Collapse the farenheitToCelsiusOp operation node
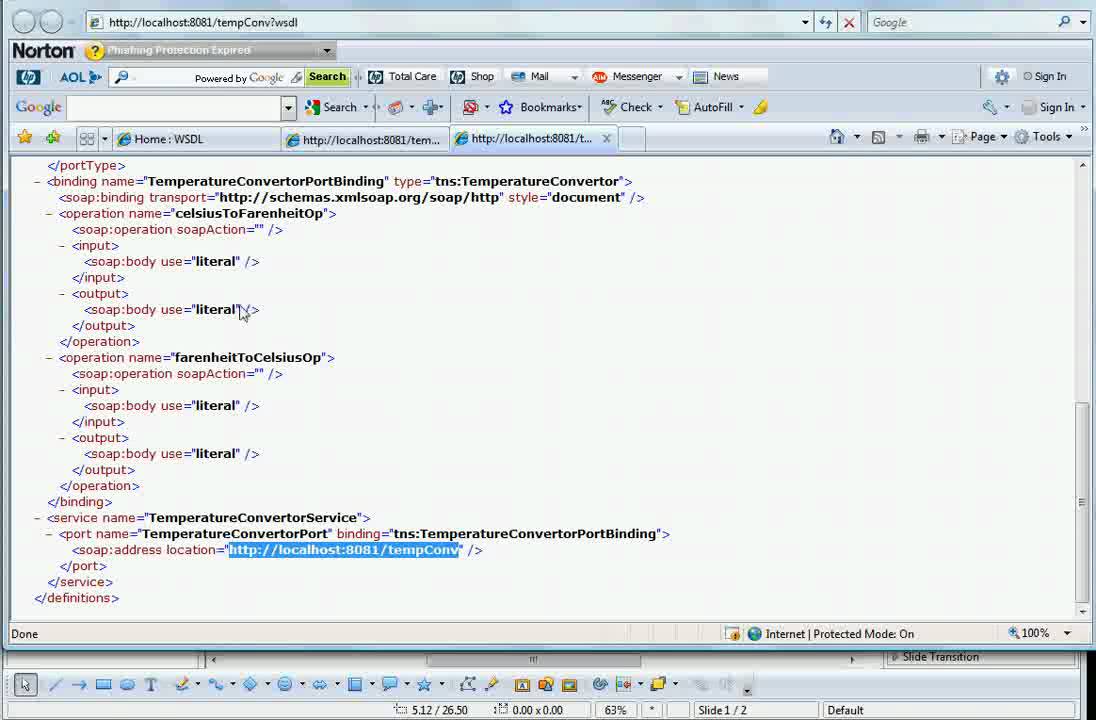The height and width of the screenshot is (720, 1096). [50, 358]
